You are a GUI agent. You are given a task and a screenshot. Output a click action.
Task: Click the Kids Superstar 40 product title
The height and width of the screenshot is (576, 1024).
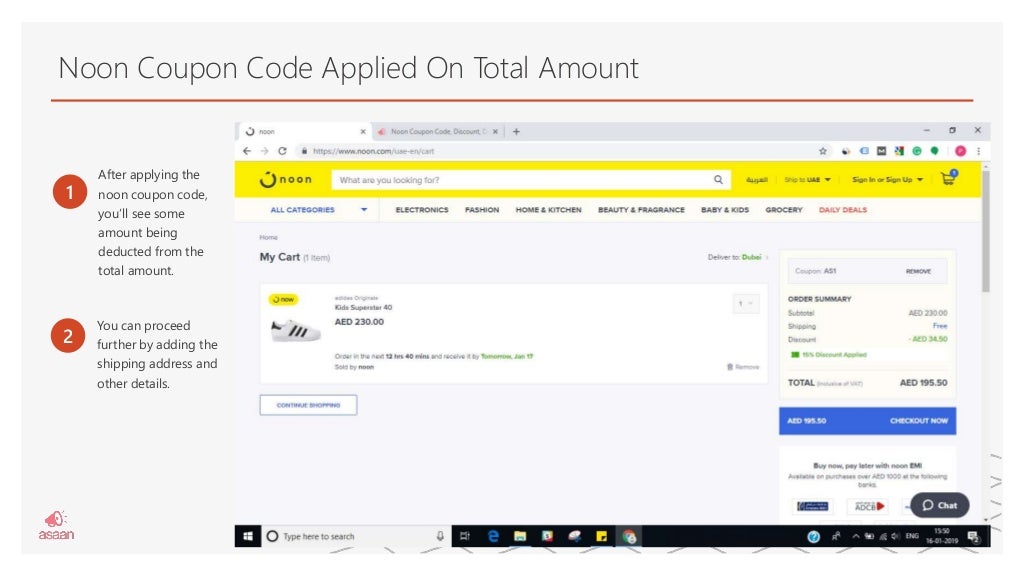click(363, 307)
